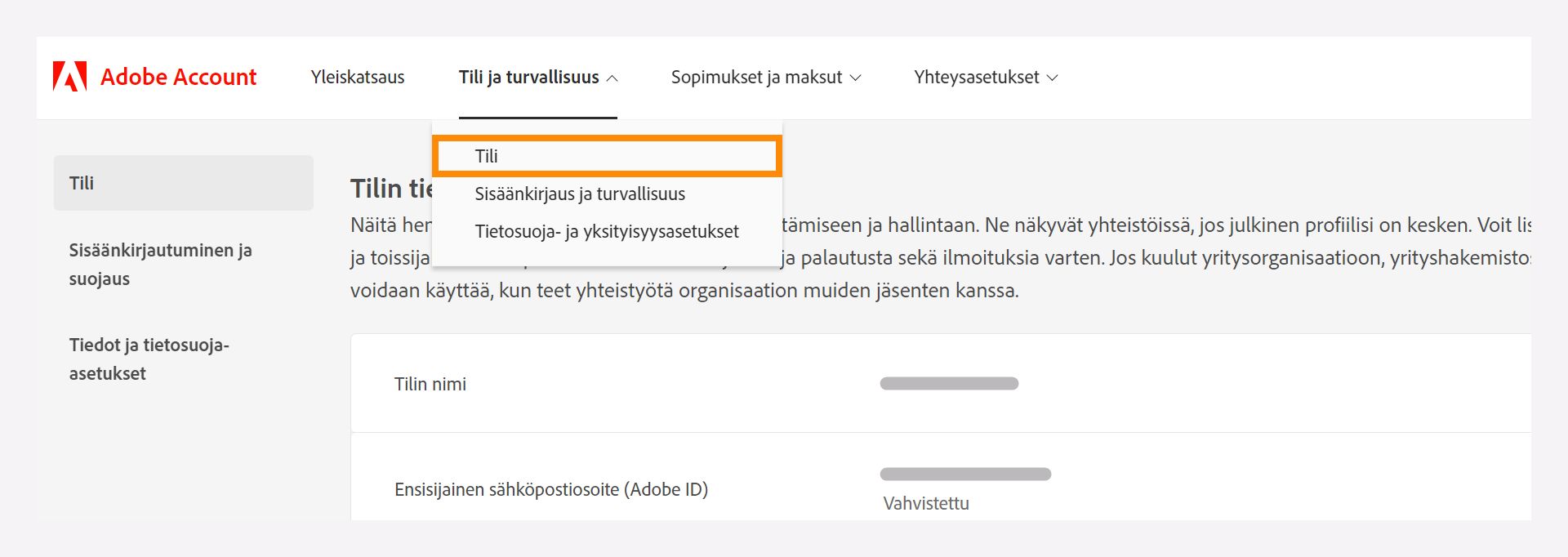Viewport: 1568px width, 557px height.
Task: Choose Tietosuoja- ja yksityisyysasetukset from the menu
Action: (608, 231)
